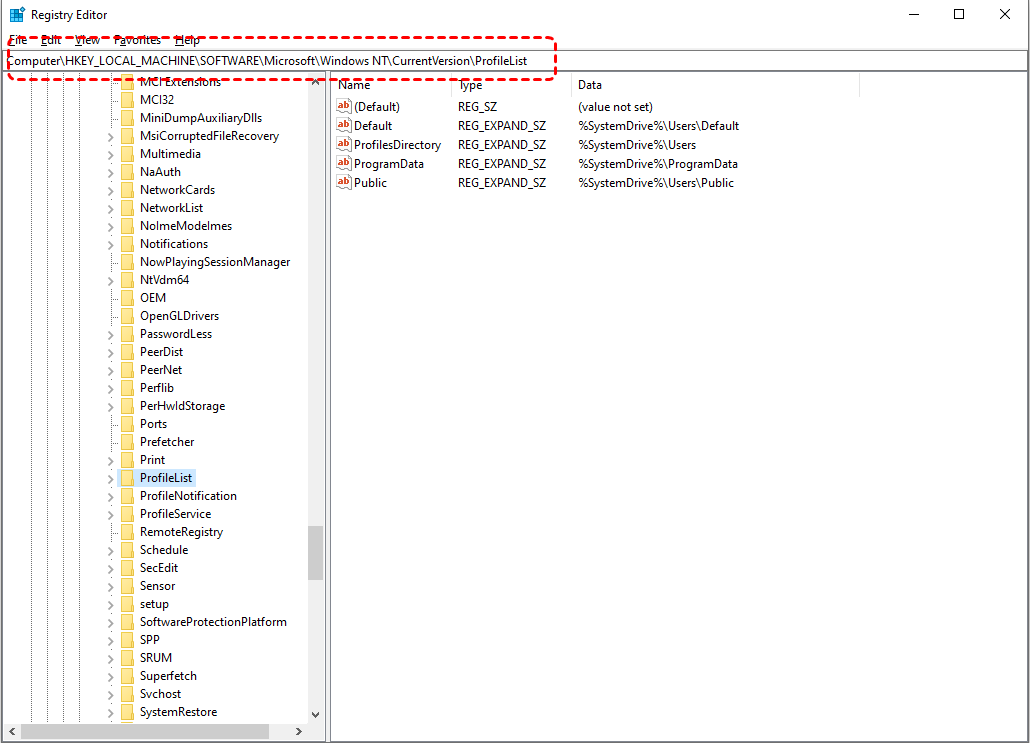Select the ProfileService tree key
1030x743 pixels.
pyautogui.click(x=175, y=514)
